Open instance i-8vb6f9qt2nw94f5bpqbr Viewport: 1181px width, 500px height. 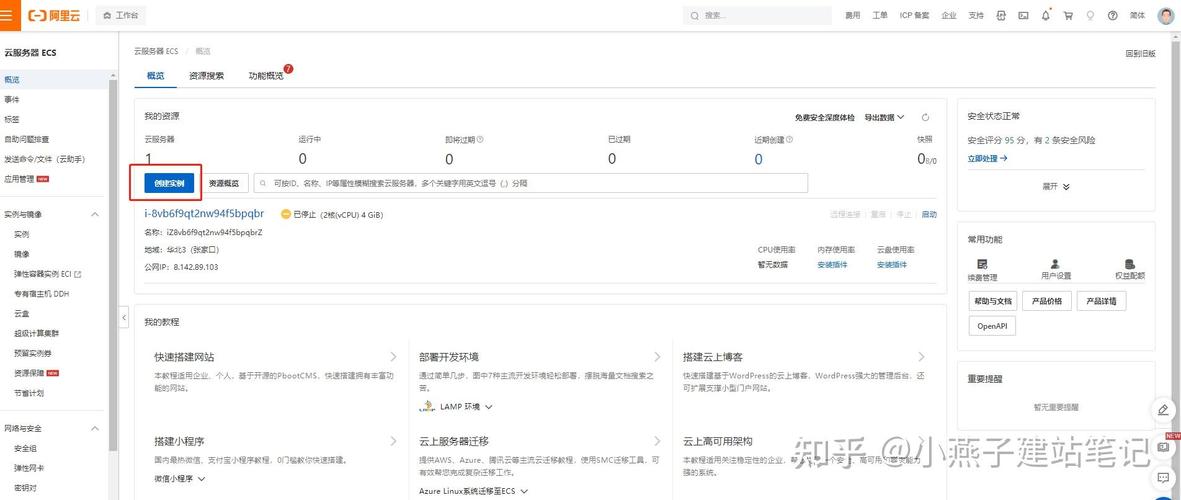(x=204, y=214)
